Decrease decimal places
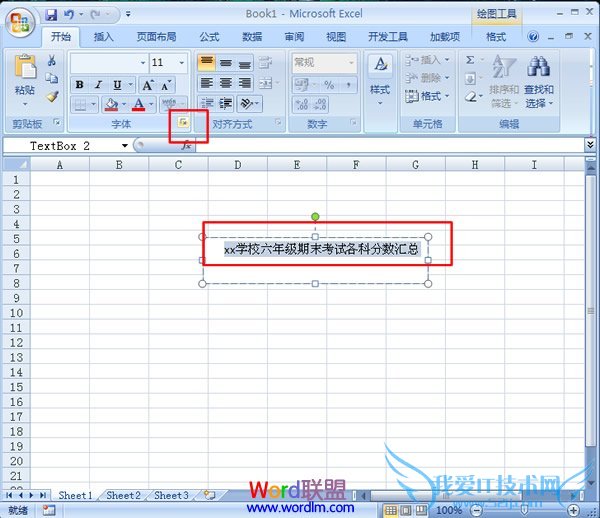This screenshot has width=600, height=518. pos(320,104)
